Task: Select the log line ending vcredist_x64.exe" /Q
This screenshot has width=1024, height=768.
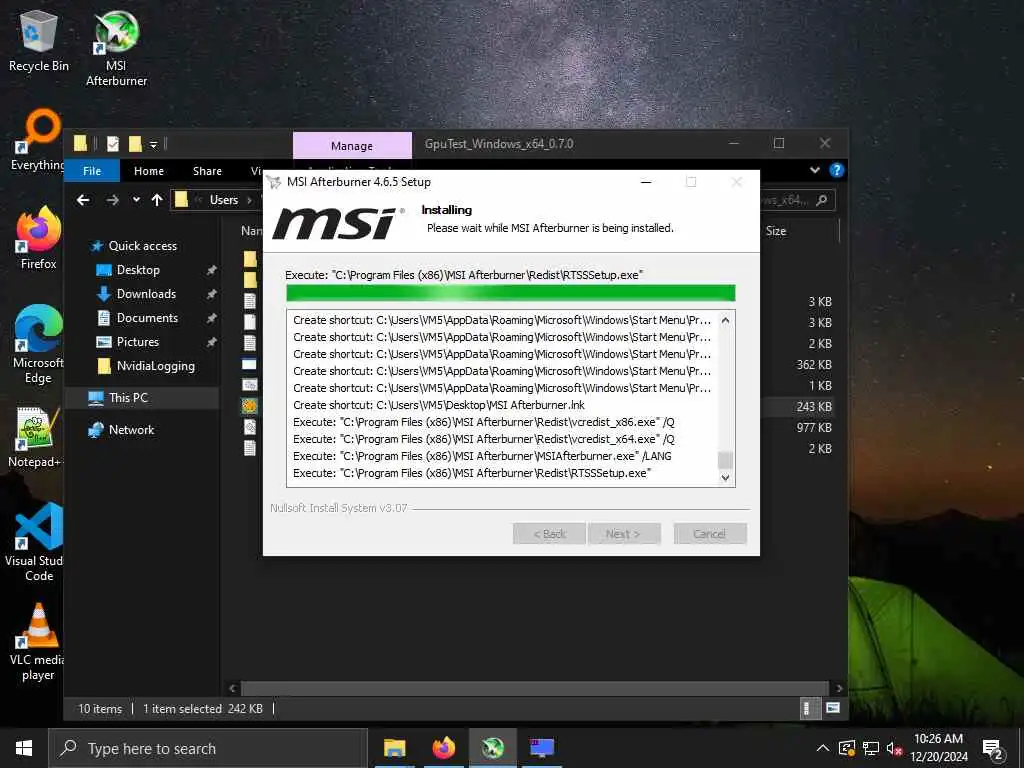Action: pos(484,439)
